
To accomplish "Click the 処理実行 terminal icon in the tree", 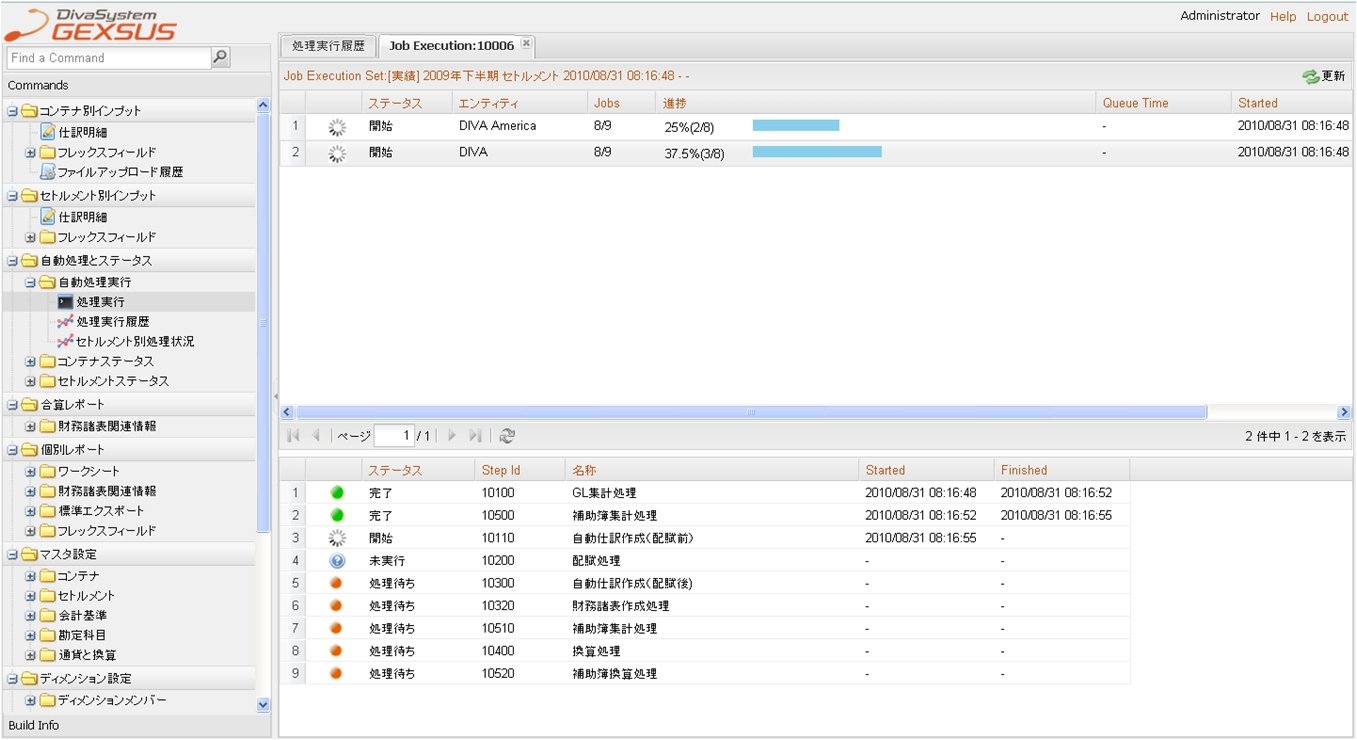I will [x=65, y=301].
